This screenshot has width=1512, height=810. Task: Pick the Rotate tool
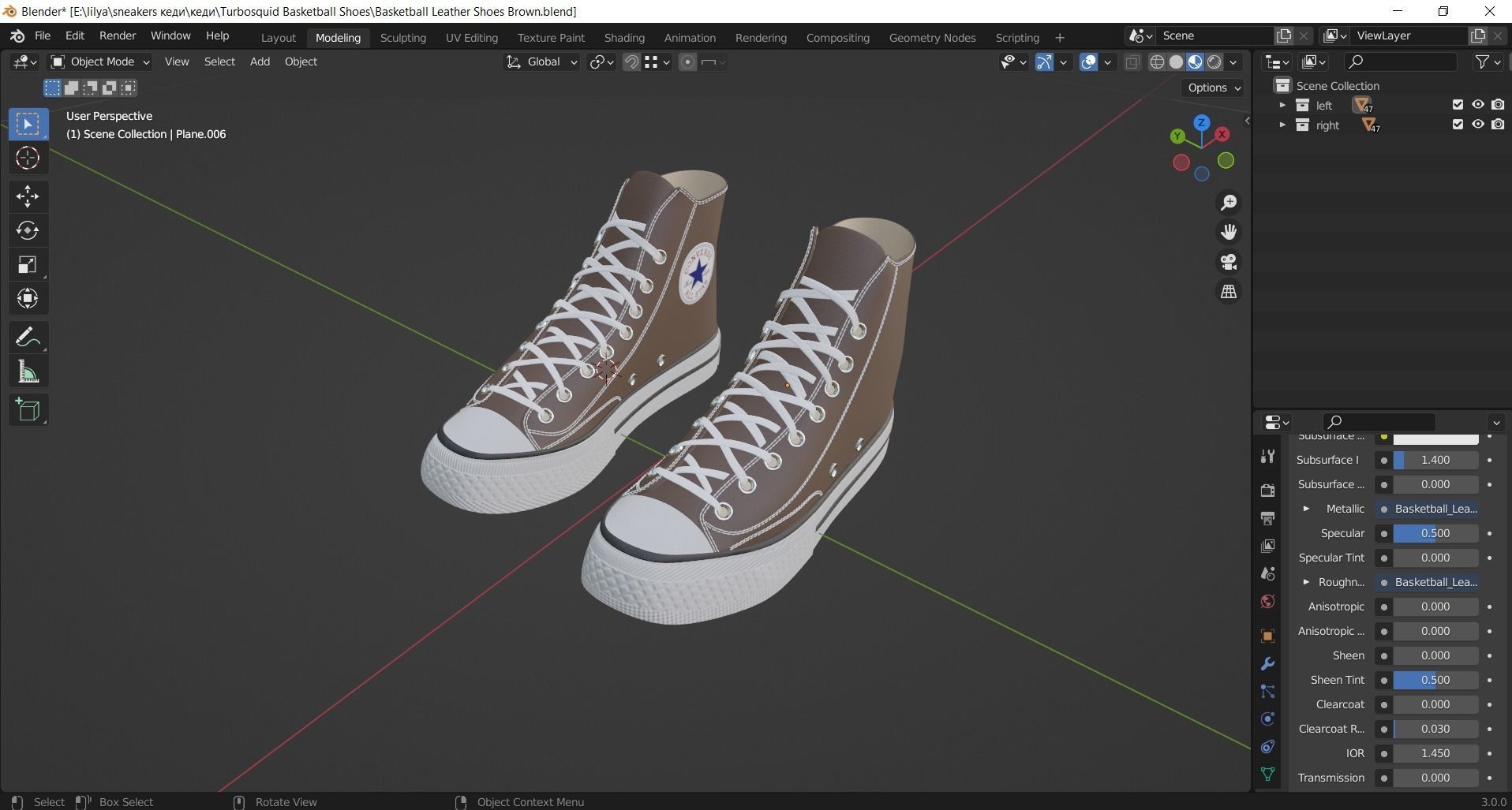(x=28, y=230)
